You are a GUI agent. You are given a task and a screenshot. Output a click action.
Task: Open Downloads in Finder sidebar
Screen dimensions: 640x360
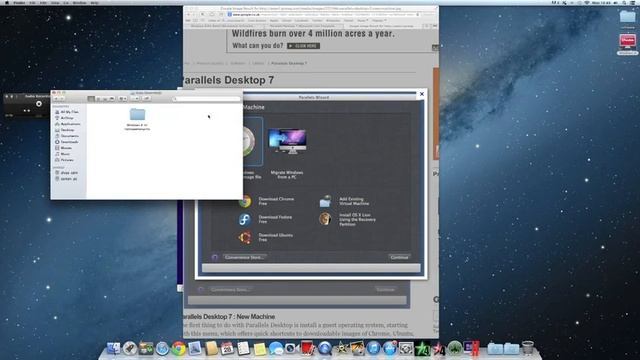(x=67, y=142)
